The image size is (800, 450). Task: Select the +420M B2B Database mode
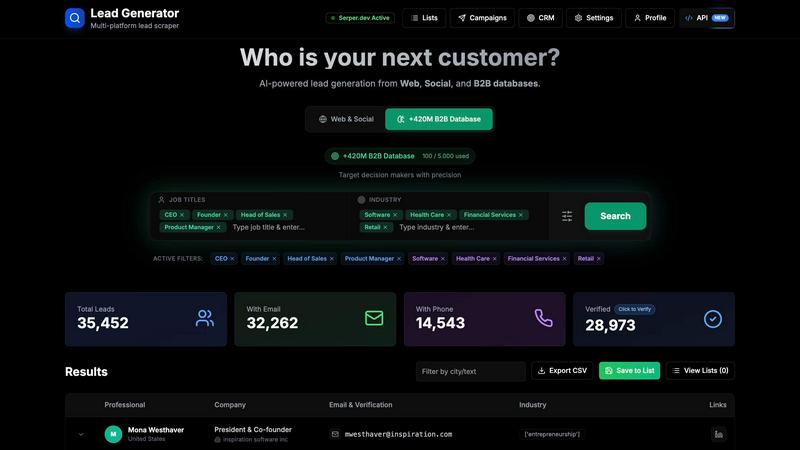(439, 119)
